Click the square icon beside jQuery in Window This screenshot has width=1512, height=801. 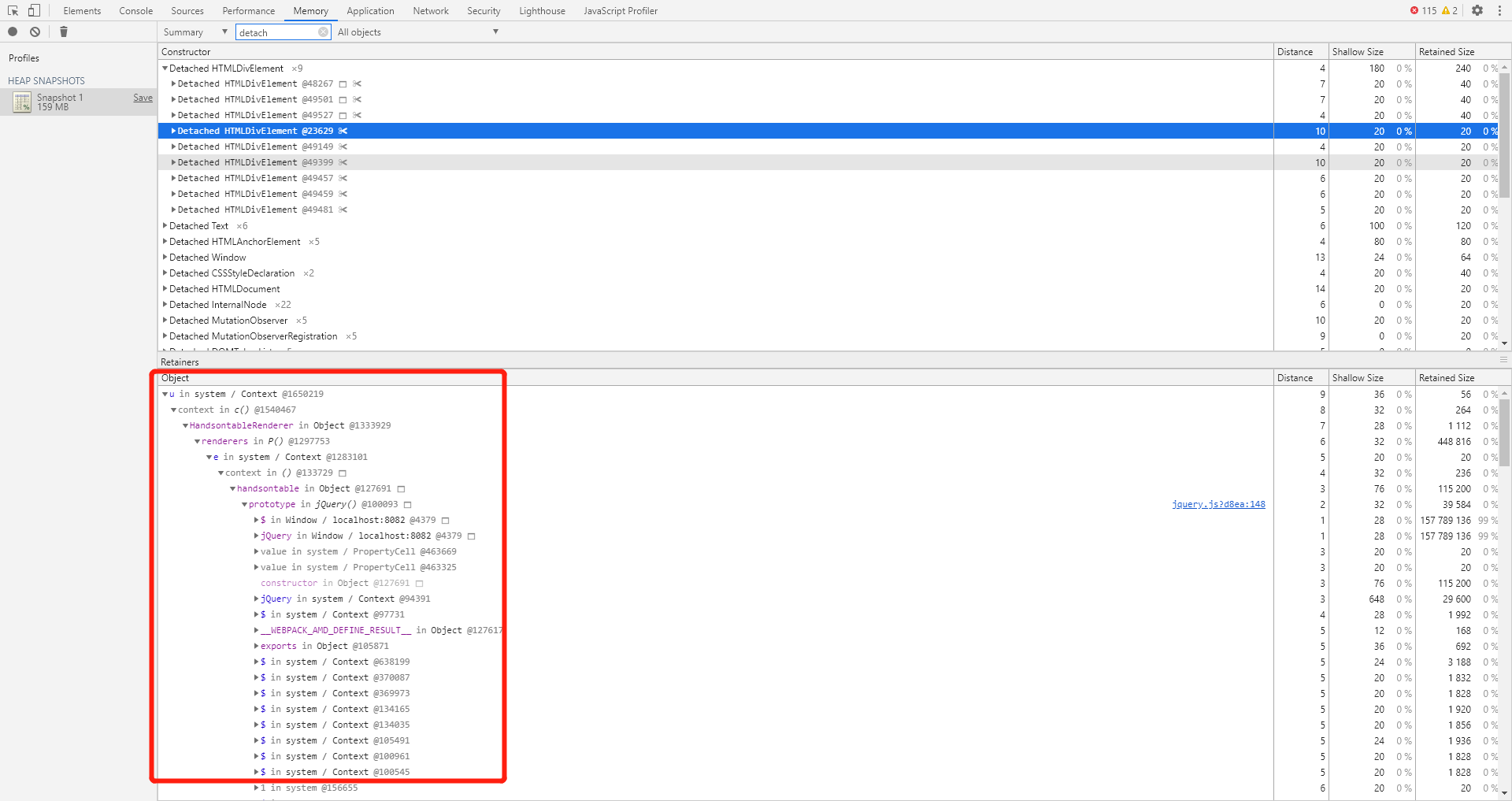point(472,536)
